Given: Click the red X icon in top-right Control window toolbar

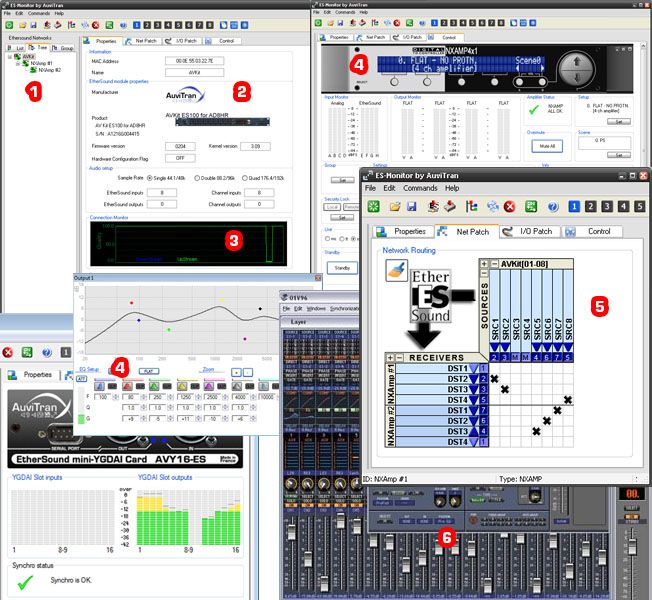Looking at the screenshot, I should pos(397,23).
